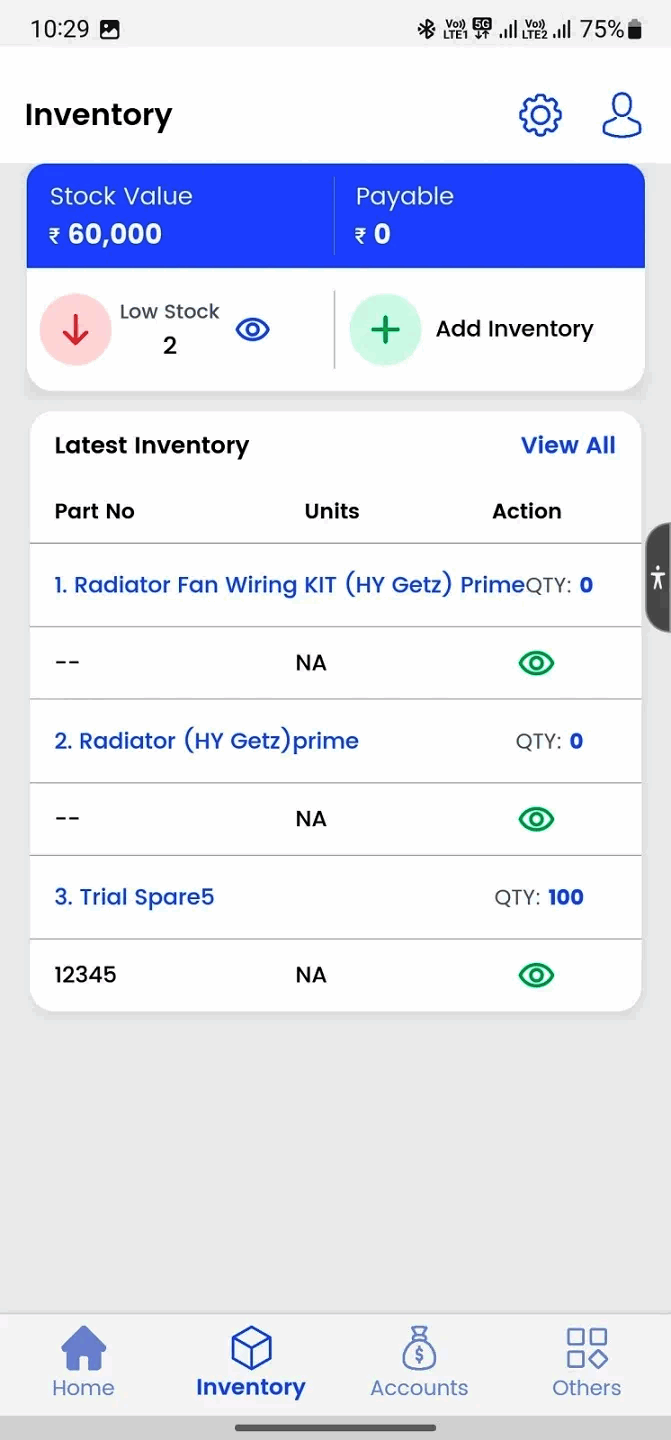Tap the Add Inventory label
This screenshot has width=671, height=1440.
pos(514,329)
